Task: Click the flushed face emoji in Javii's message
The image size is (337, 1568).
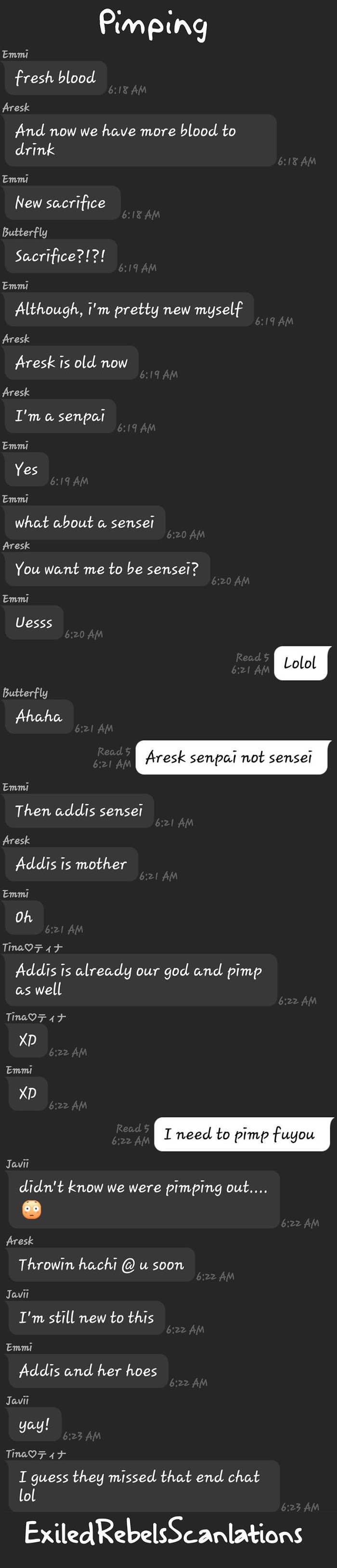Action: tap(32, 1209)
